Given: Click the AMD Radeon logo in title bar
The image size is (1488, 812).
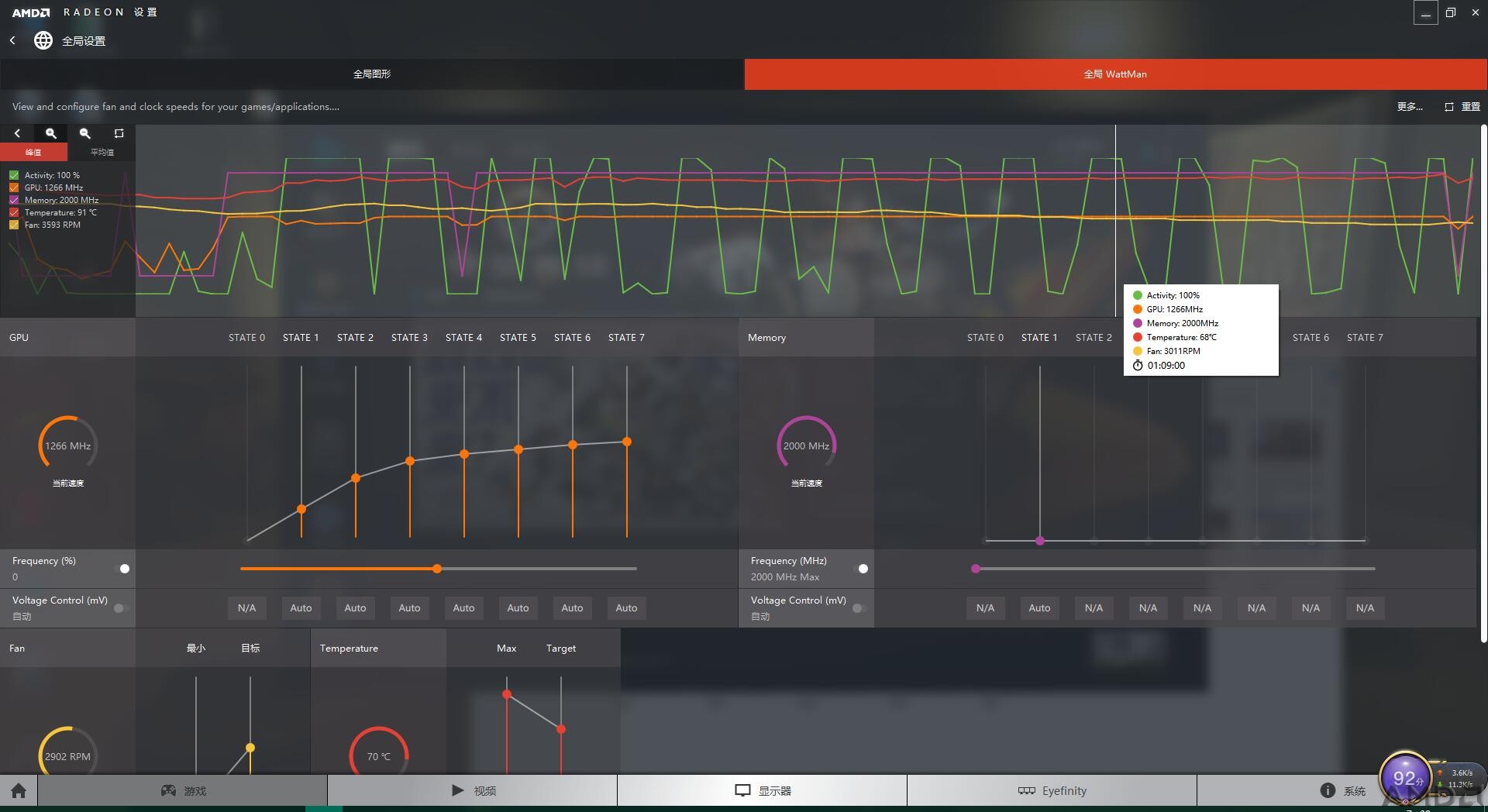Looking at the screenshot, I should coord(31,12).
